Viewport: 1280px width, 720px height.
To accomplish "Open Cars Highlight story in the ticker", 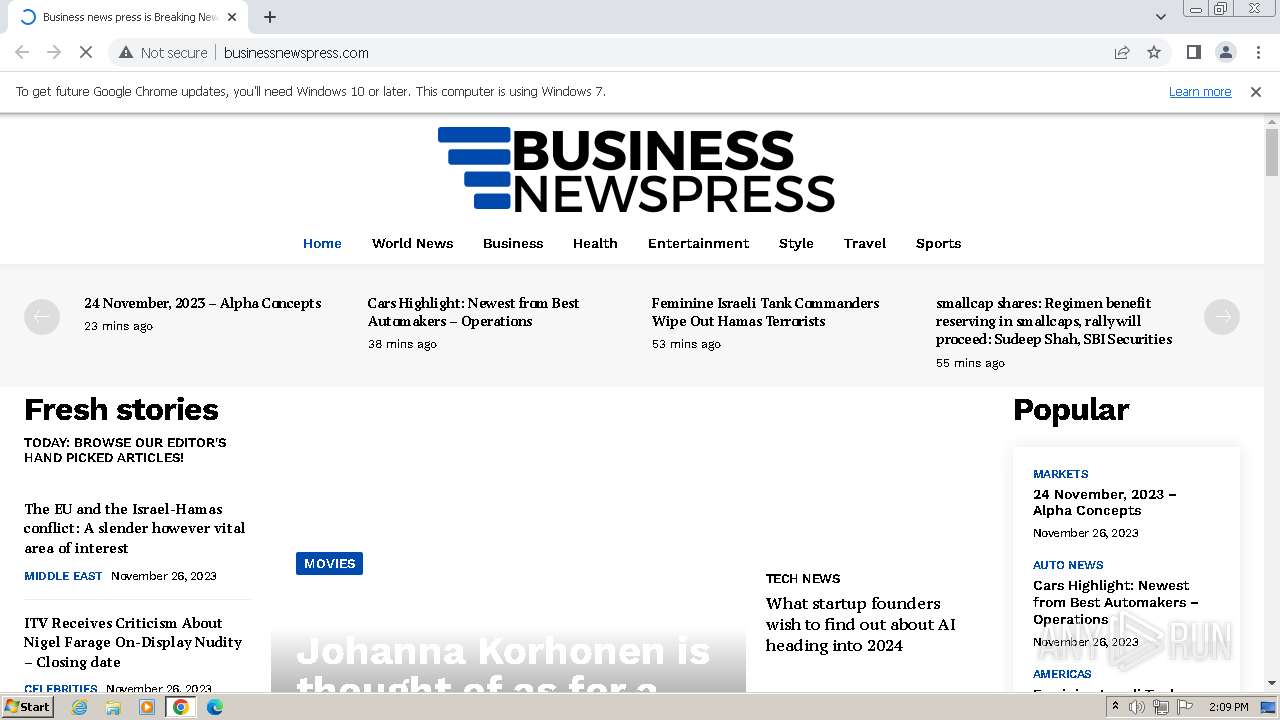I will pyautogui.click(x=473, y=312).
